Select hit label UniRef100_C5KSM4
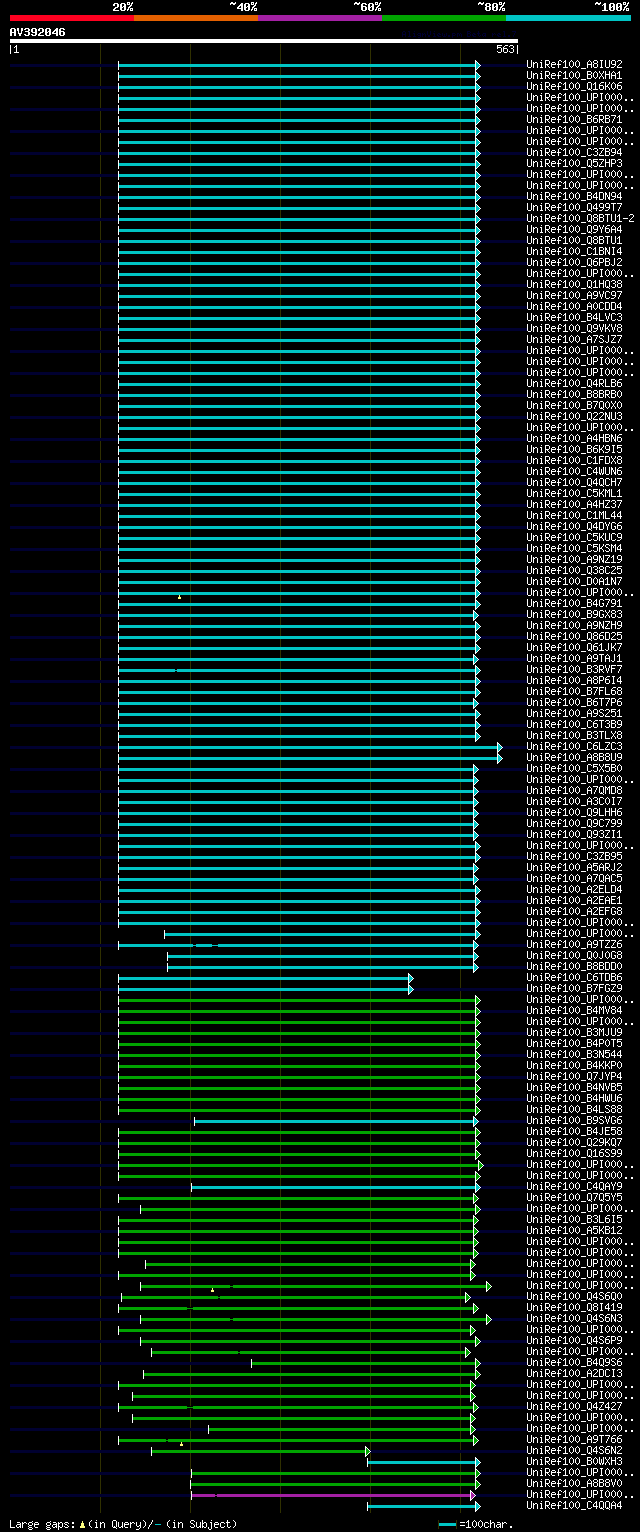The width and height of the screenshot is (640, 1532). 574,548
